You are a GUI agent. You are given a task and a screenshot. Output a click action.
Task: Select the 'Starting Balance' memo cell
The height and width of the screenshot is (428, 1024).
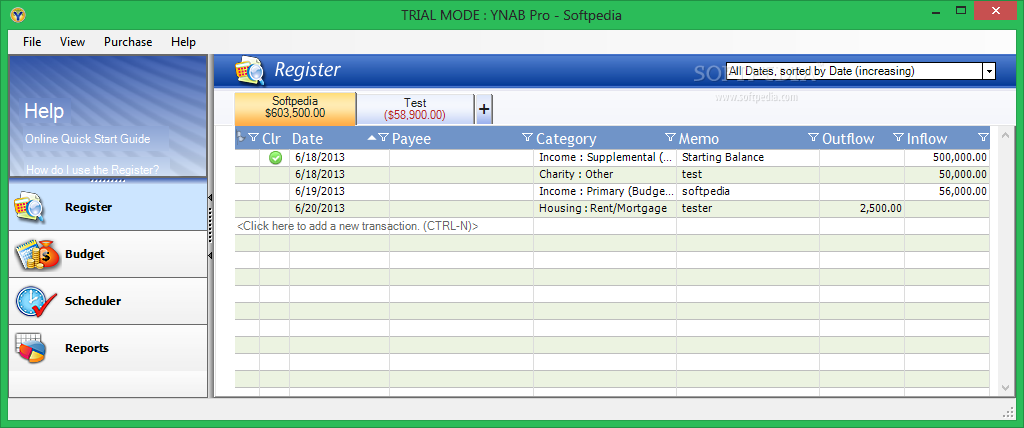click(x=748, y=157)
